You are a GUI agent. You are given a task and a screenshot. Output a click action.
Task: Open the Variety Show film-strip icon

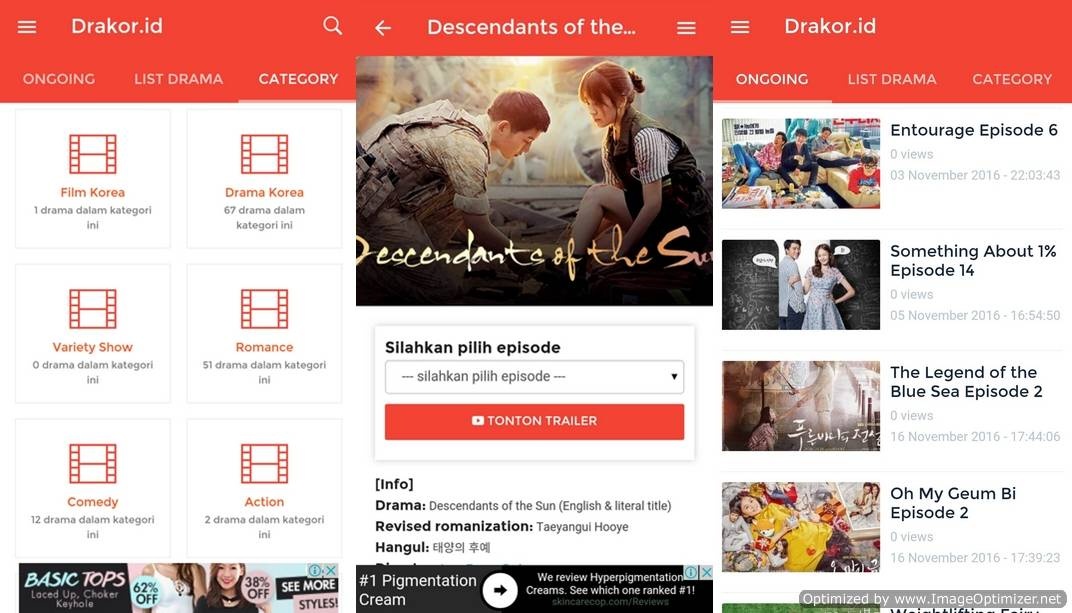93,309
